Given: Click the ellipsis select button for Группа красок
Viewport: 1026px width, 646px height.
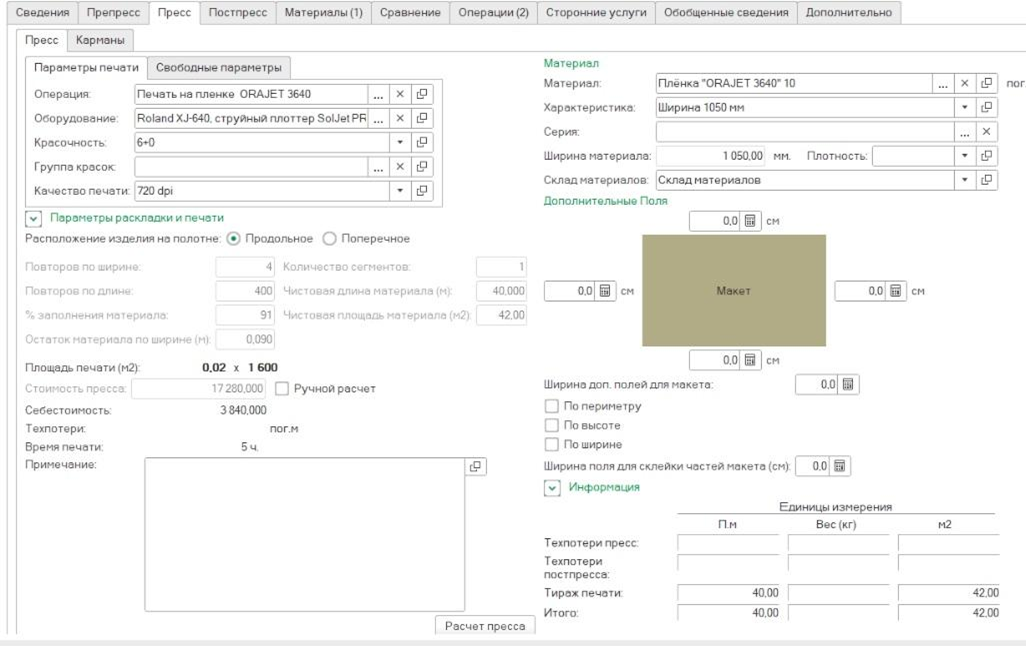Looking at the screenshot, I should [x=377, y=167].
